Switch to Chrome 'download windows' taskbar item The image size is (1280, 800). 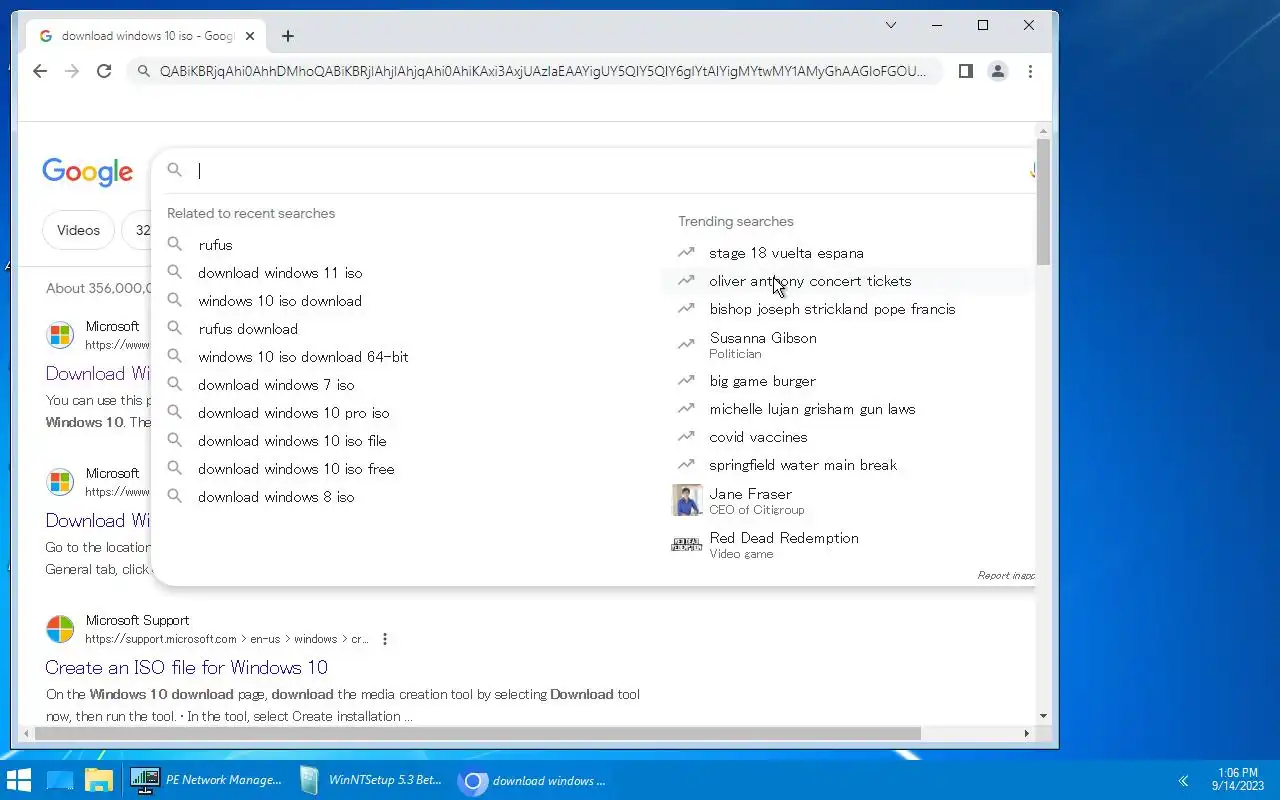pos(534,780)
